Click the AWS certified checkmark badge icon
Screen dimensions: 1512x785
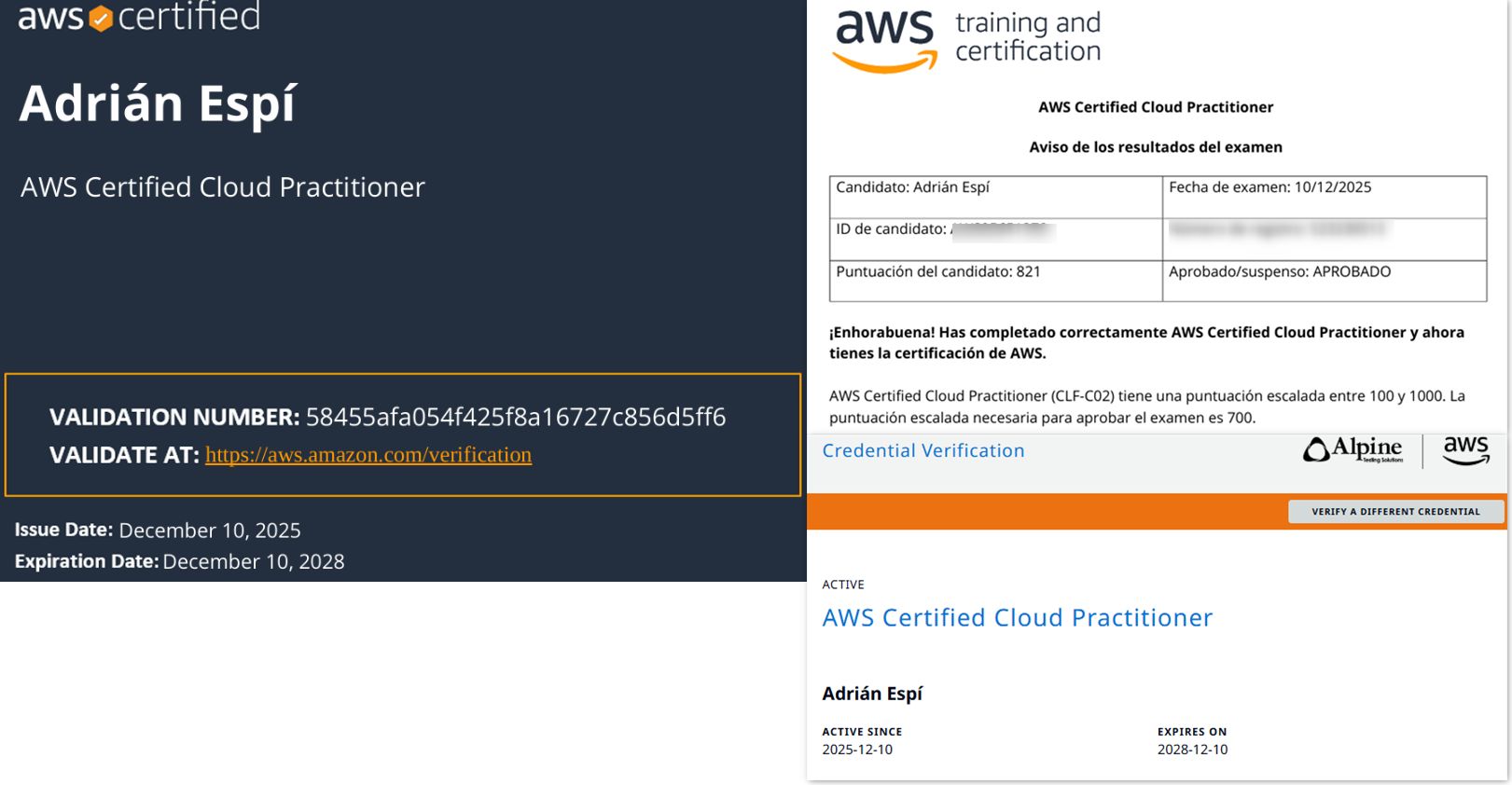pyautogui.click(x=101, y=19)
